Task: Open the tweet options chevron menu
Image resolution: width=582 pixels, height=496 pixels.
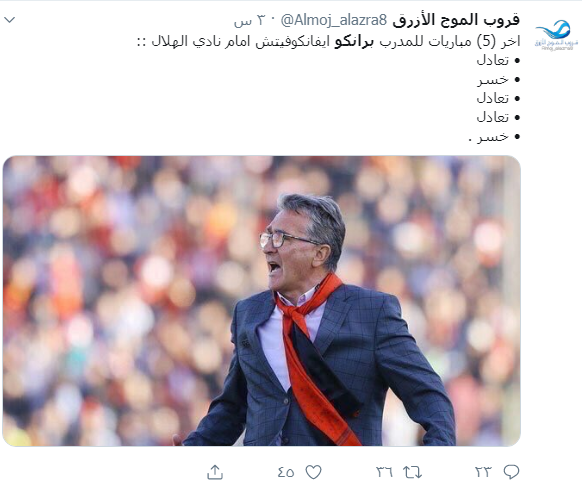Action: pos(9,20)
